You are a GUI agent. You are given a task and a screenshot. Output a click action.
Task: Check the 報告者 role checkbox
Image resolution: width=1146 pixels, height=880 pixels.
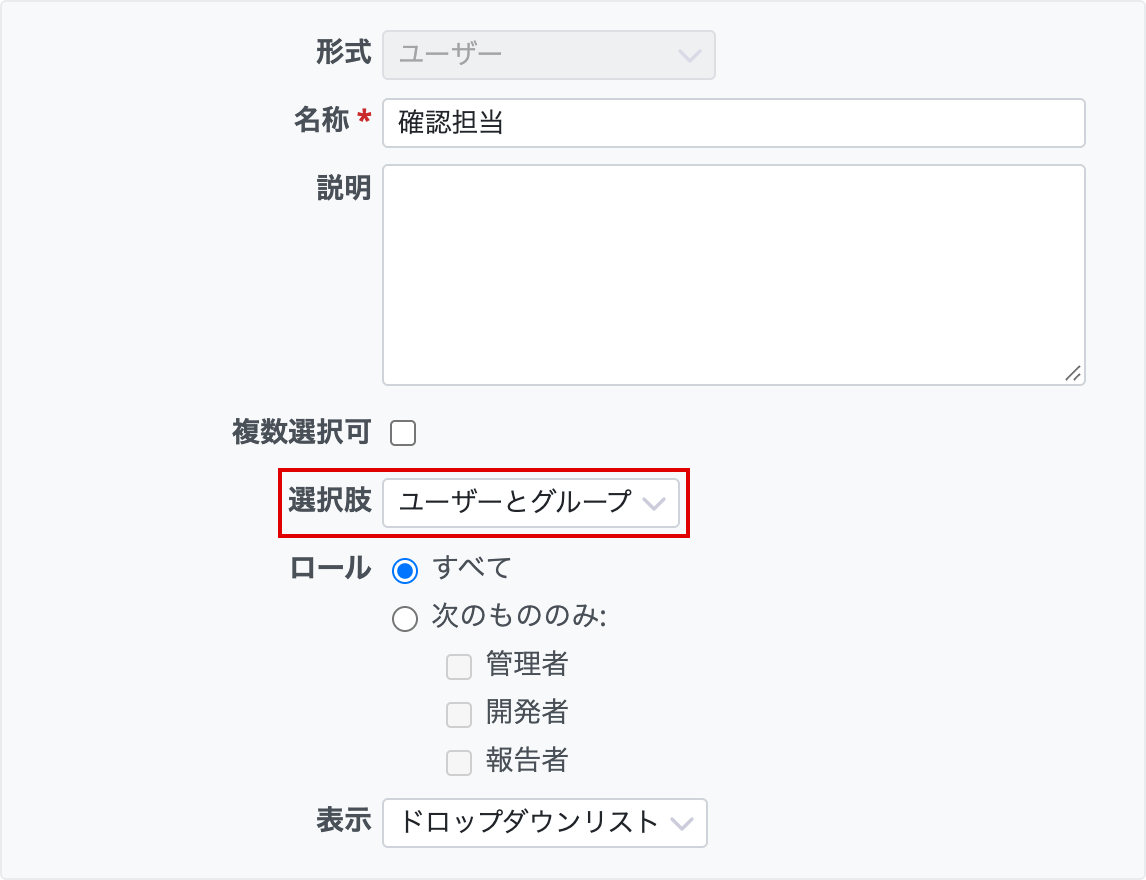click(x=459, y=762)
